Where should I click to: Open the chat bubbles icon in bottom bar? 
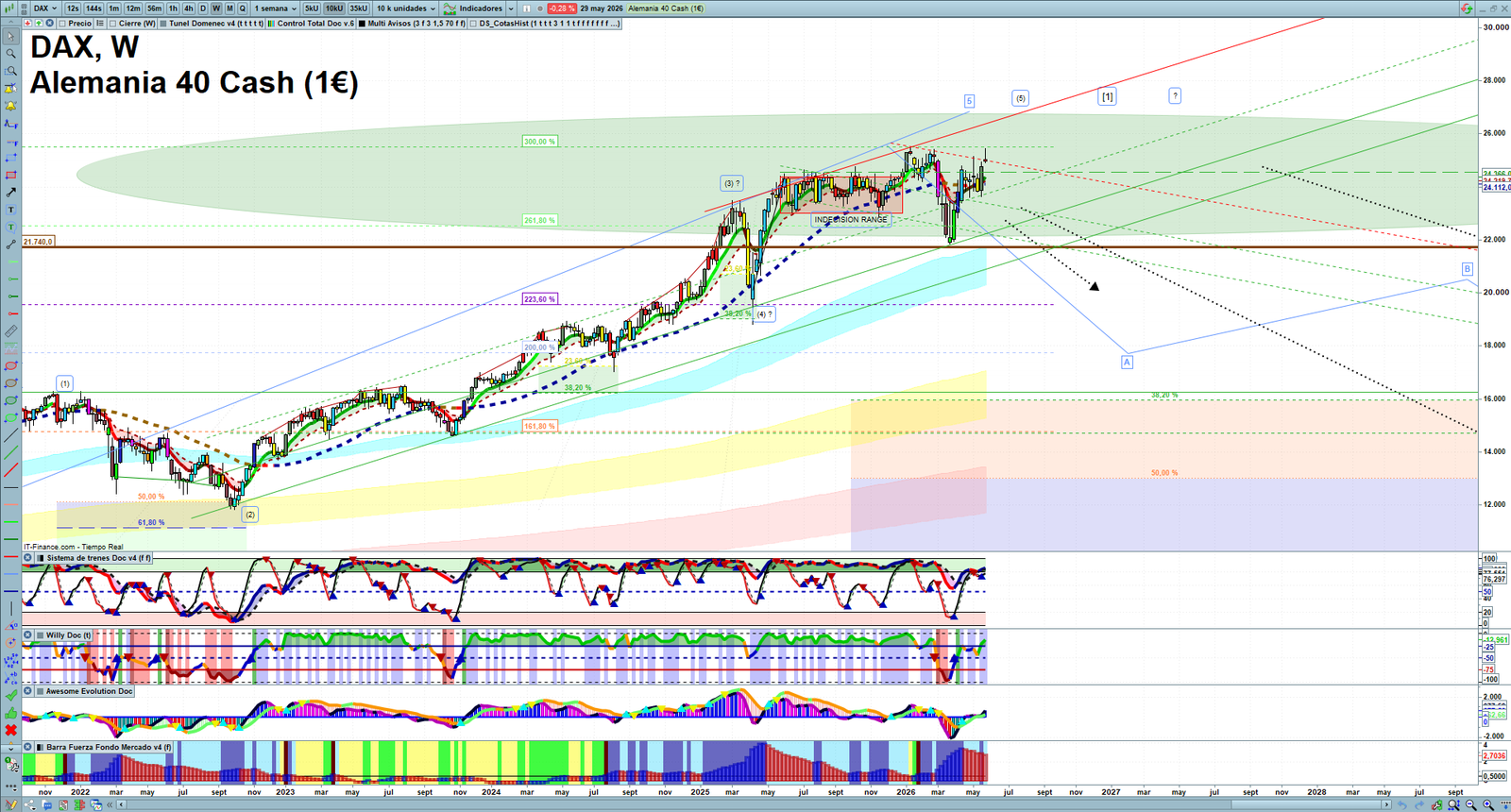[x=47, y=804]
